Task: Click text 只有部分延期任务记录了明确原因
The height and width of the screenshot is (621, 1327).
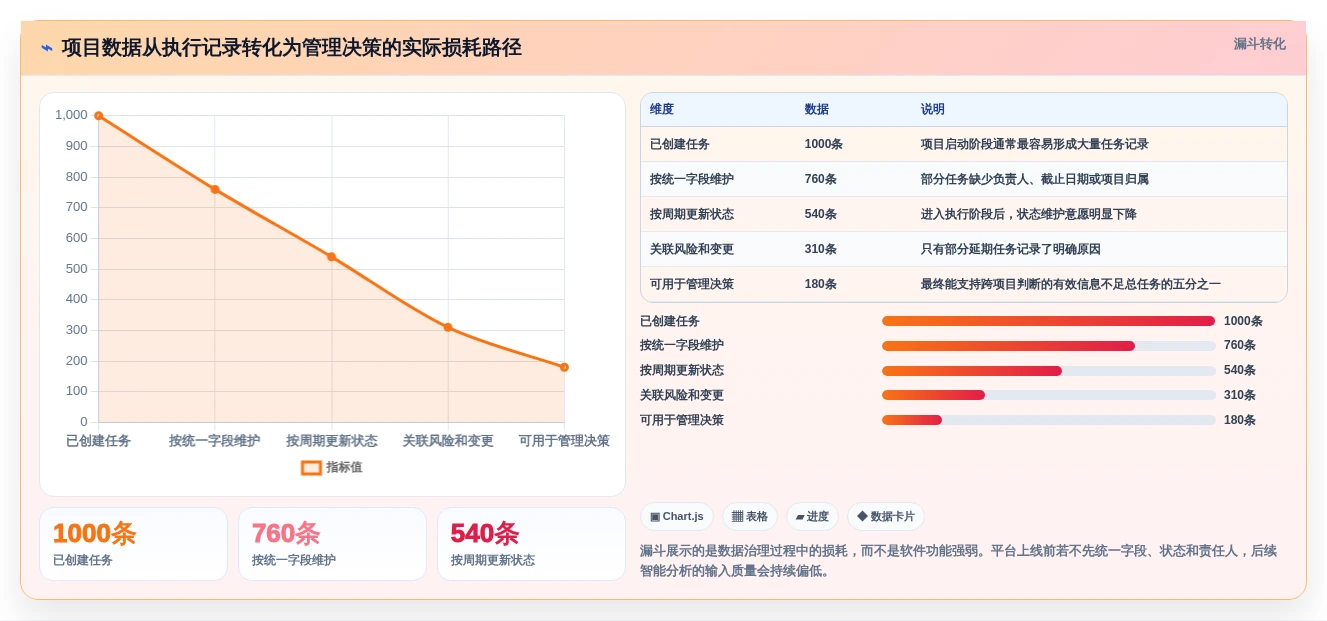Action: (x=1011, y=249)
